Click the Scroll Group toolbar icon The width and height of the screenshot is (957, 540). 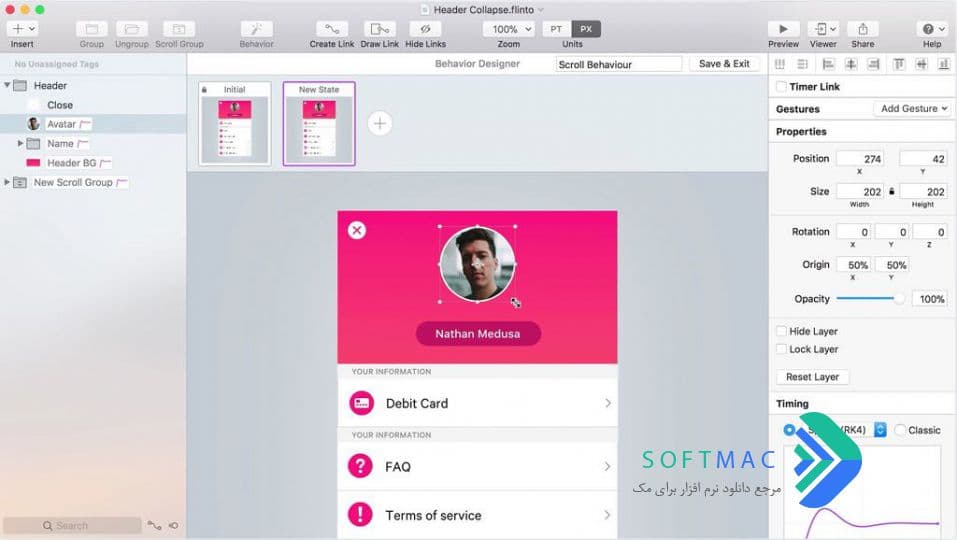(179, 29)
